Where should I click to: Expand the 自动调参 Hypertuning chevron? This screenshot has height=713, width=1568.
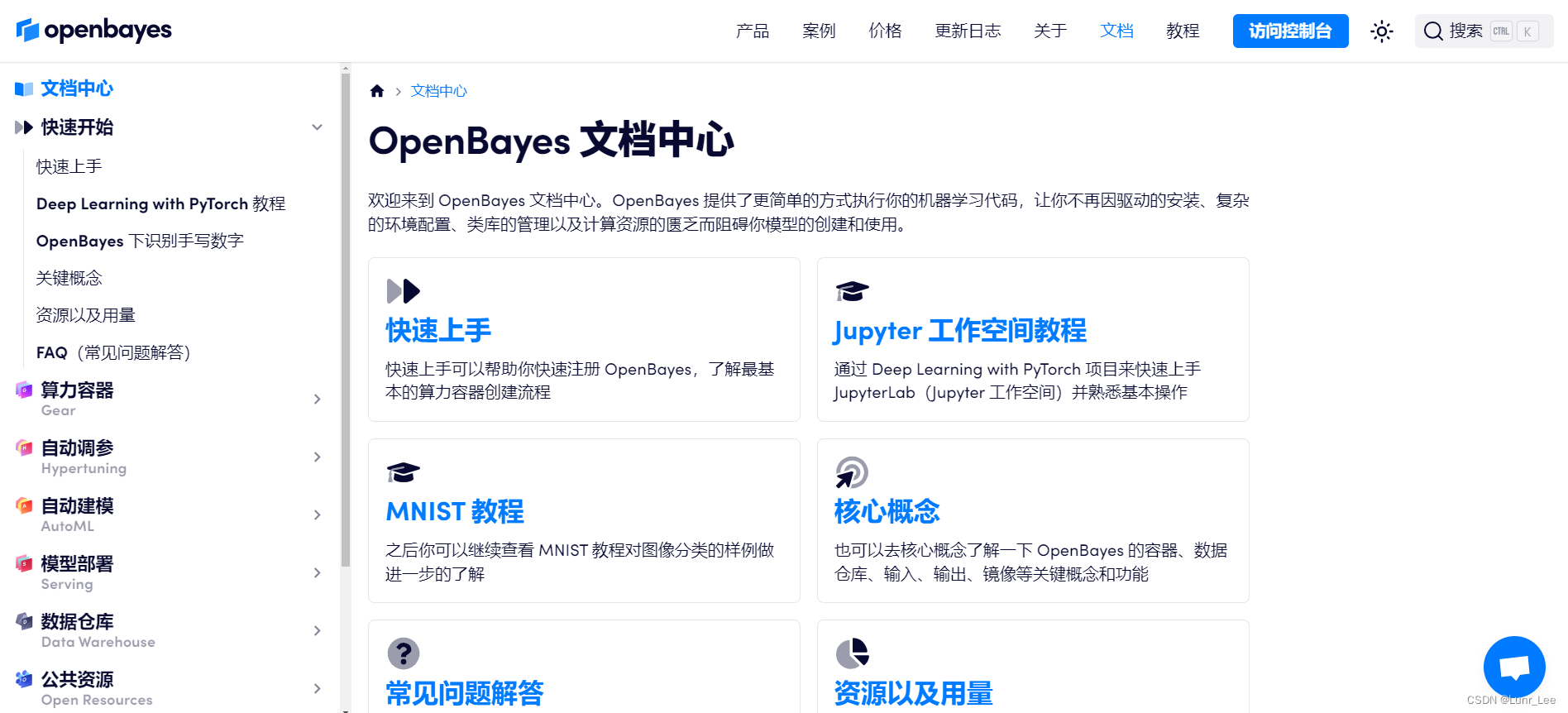(318, 457)
